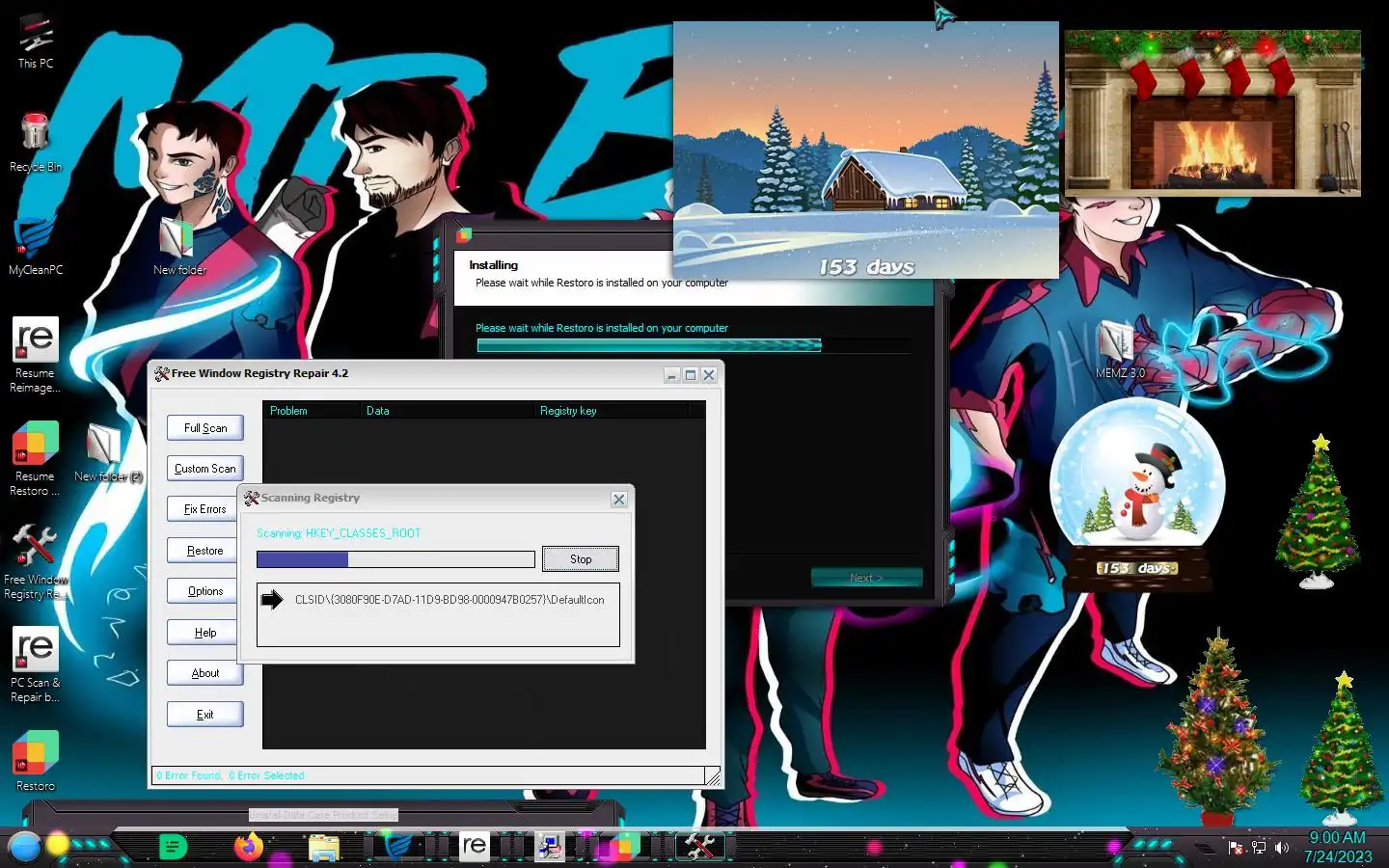Switch to the setup installer taskbar icon
The height and width of the screenshot is (868, 1389).
click(x=550, y=847)
